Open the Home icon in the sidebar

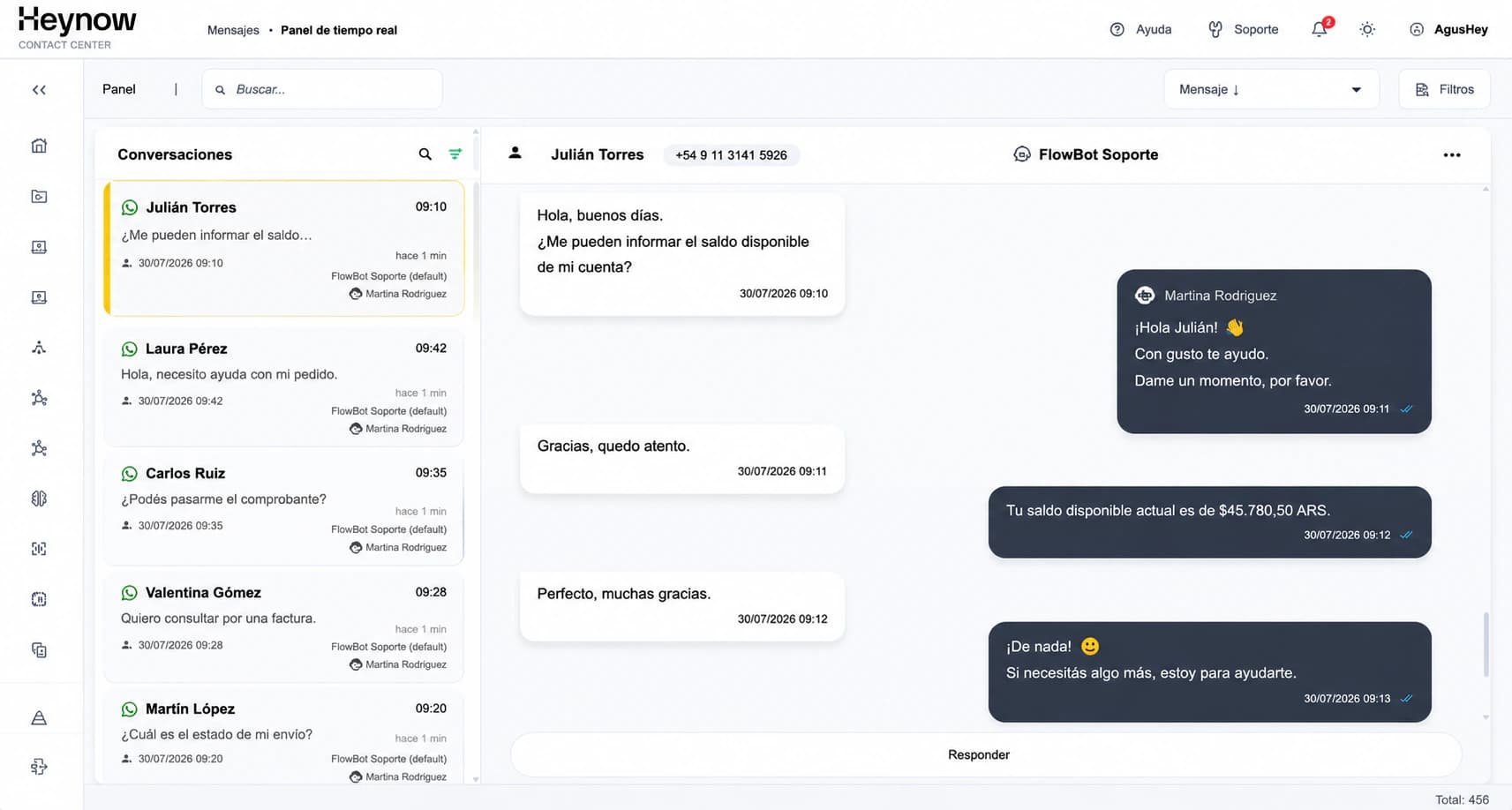(39, 146)
